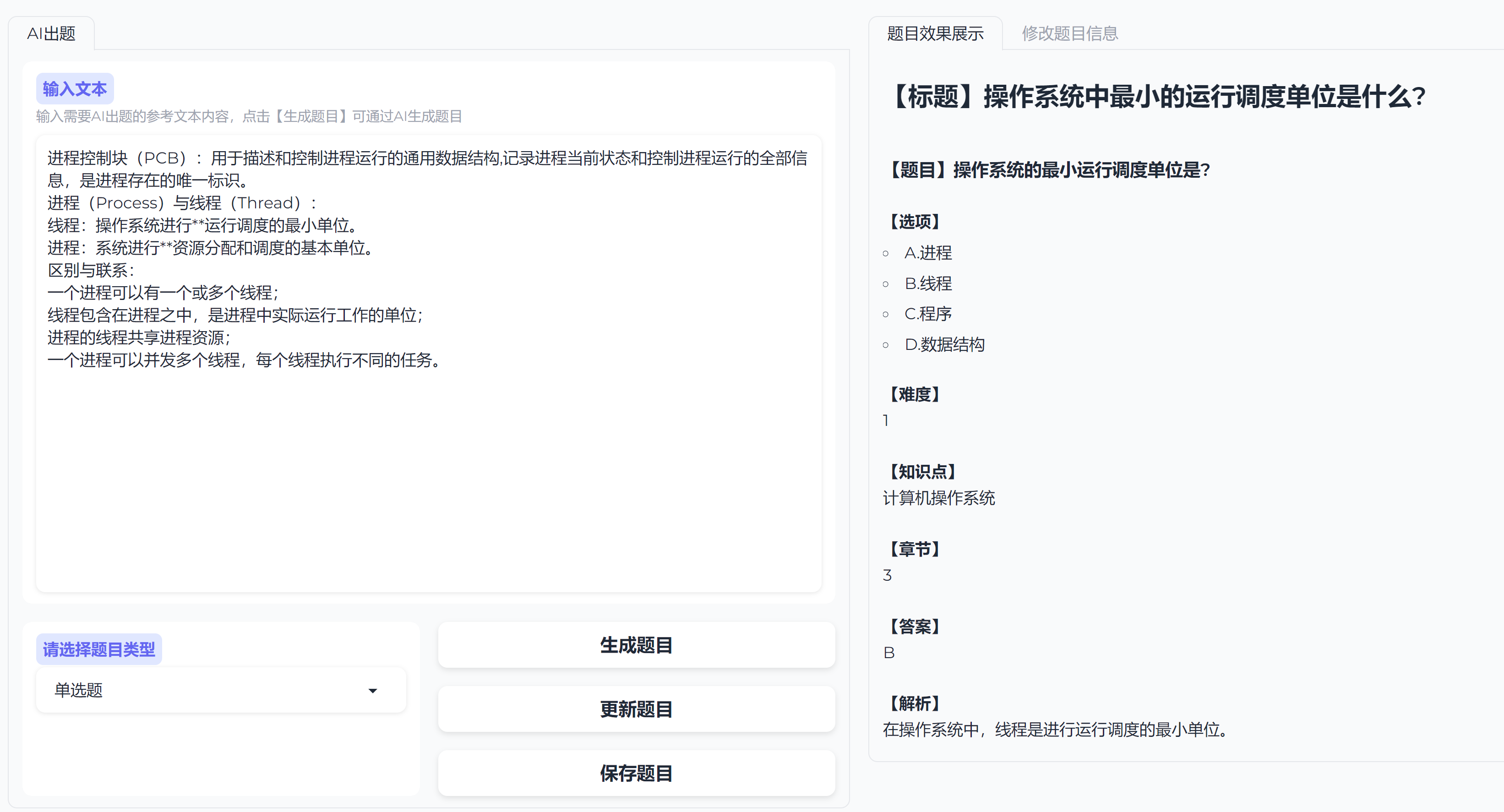Select option D.数据结构
This screenshot has height=812, width=1504.
click(944, 344)
